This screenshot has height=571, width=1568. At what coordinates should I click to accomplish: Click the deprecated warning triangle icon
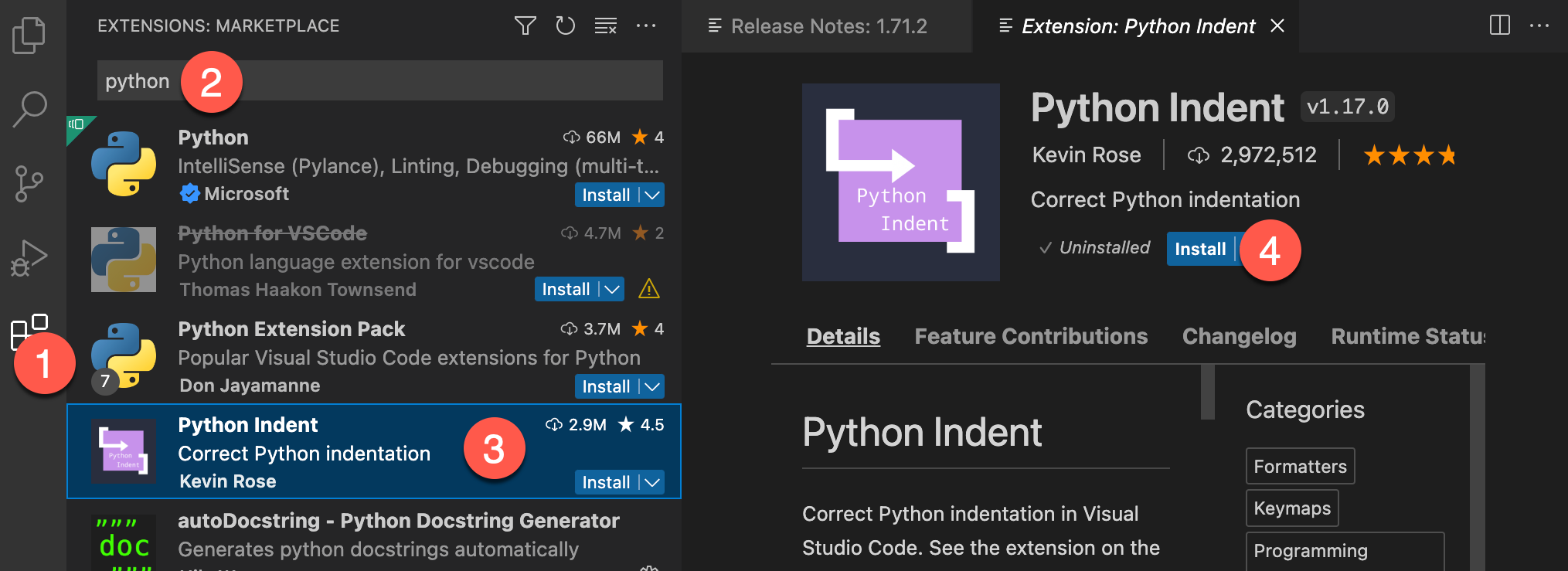tap(649, 289)
